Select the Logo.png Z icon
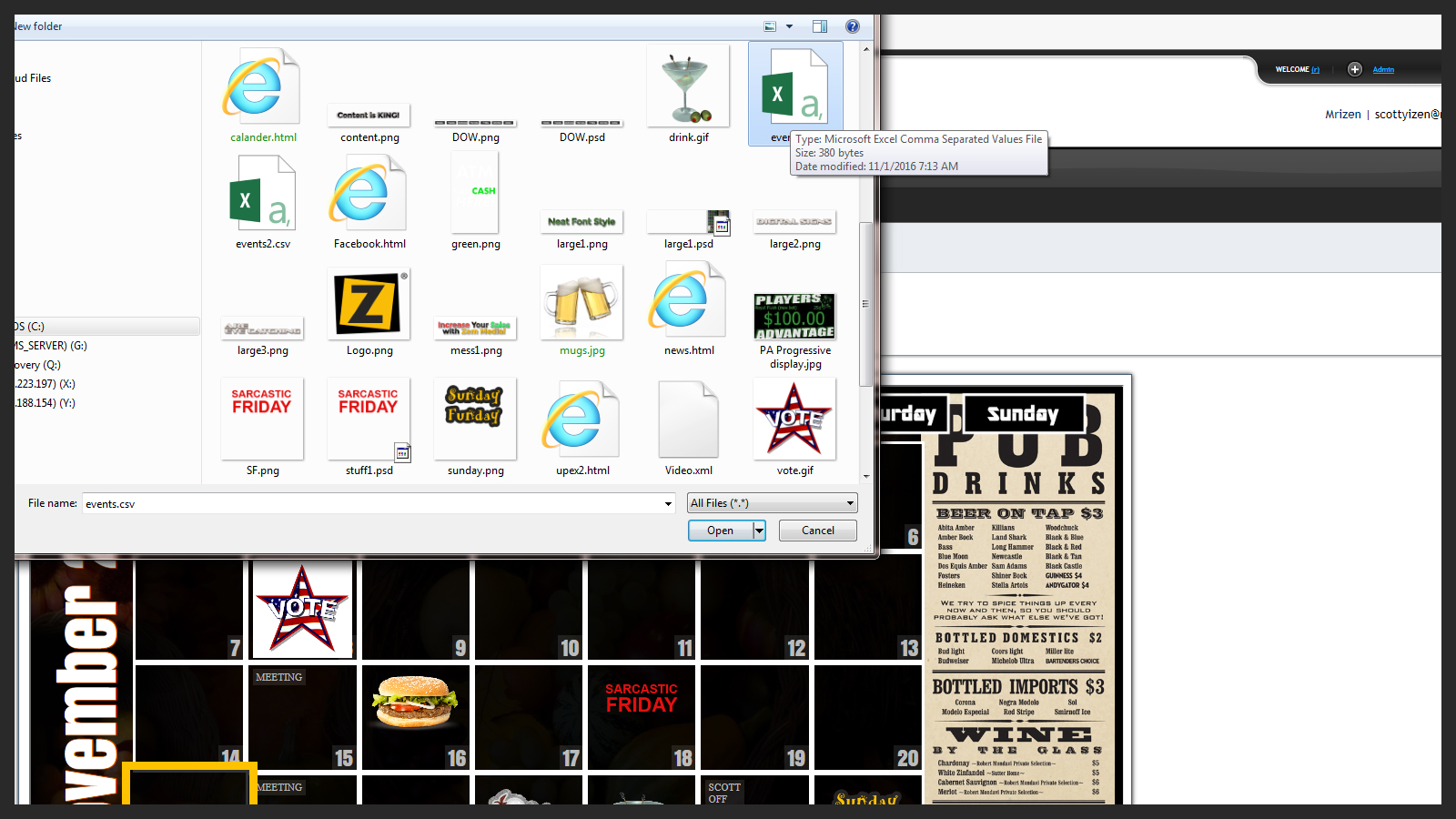The image size is (1456, 819). click(369, 303)
